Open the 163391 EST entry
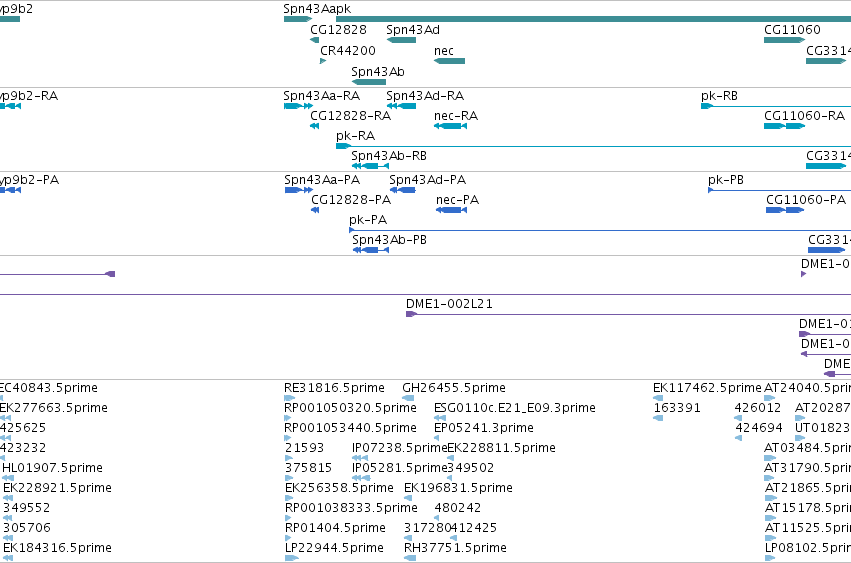Screen dimensions: 851x563 (658, 418)
